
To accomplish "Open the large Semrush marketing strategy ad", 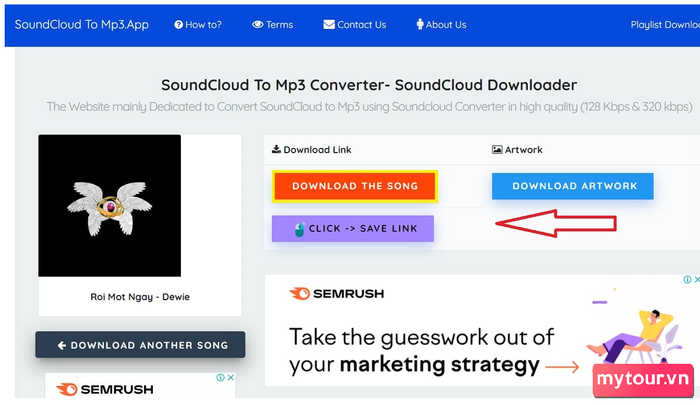I will (x=482, y=330).
